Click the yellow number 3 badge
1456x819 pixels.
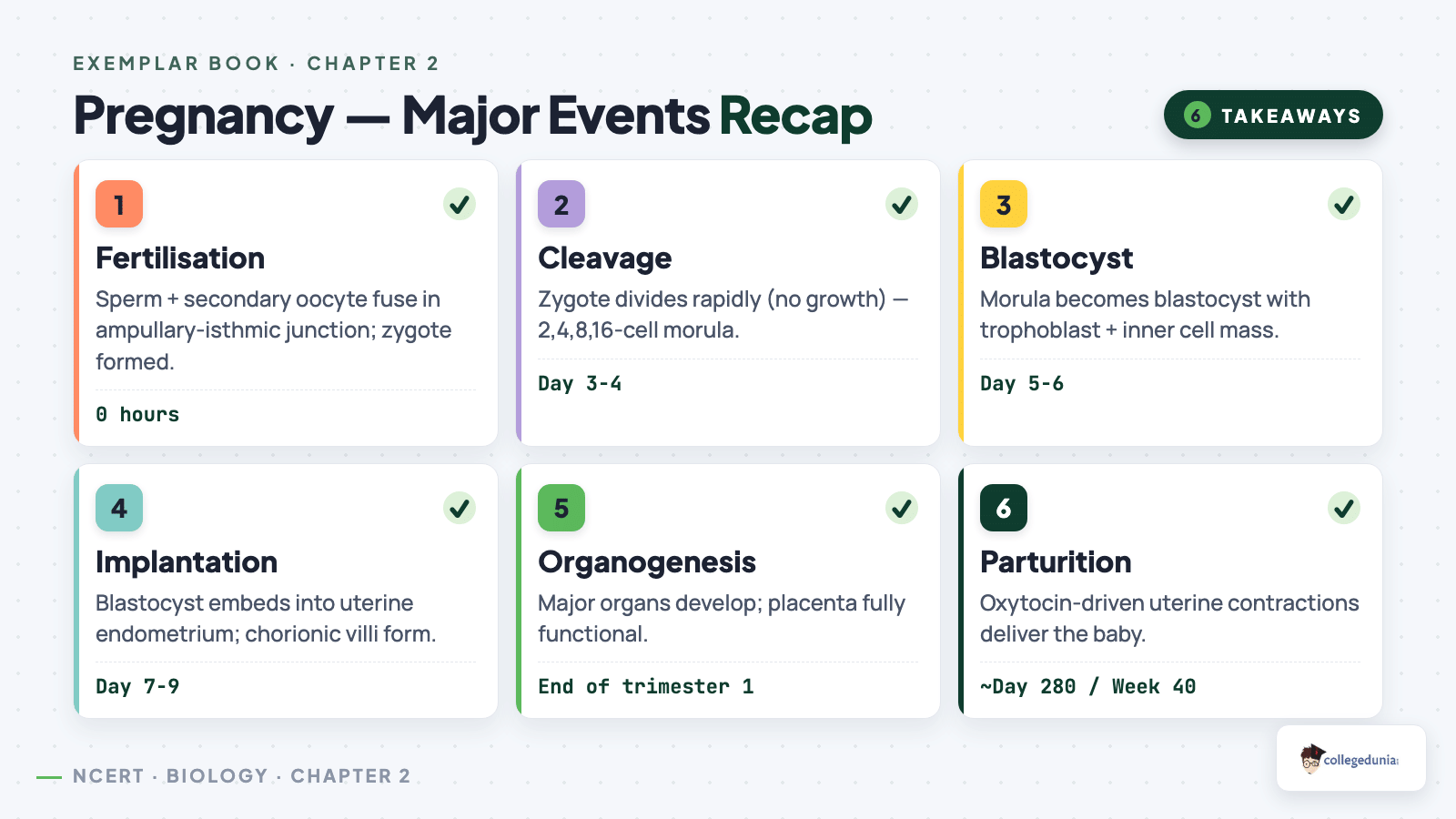pyautogui.click(x=1004, y=204)
